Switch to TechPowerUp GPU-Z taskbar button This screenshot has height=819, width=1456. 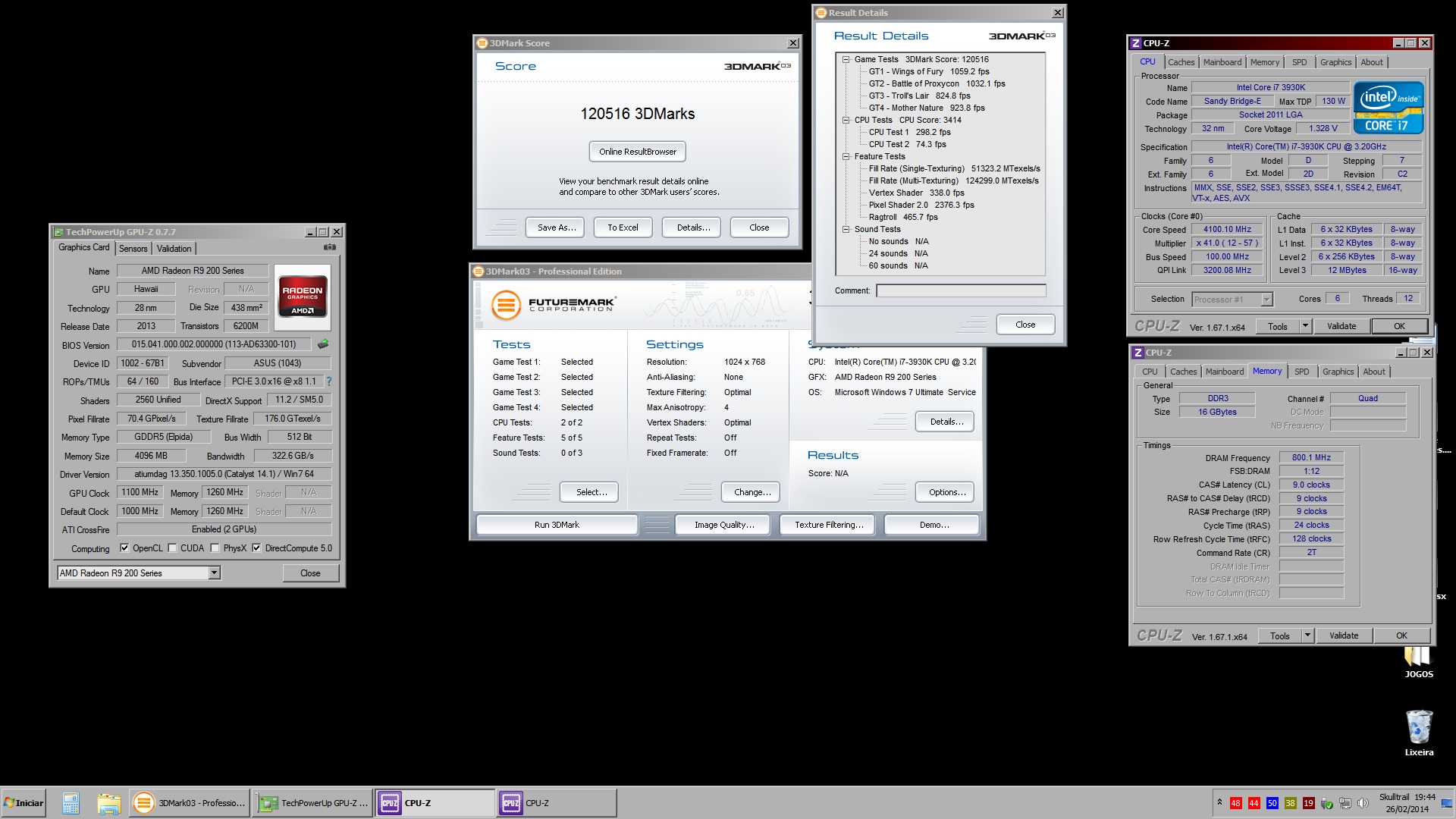pyautogui.click(x=312, y=803)
